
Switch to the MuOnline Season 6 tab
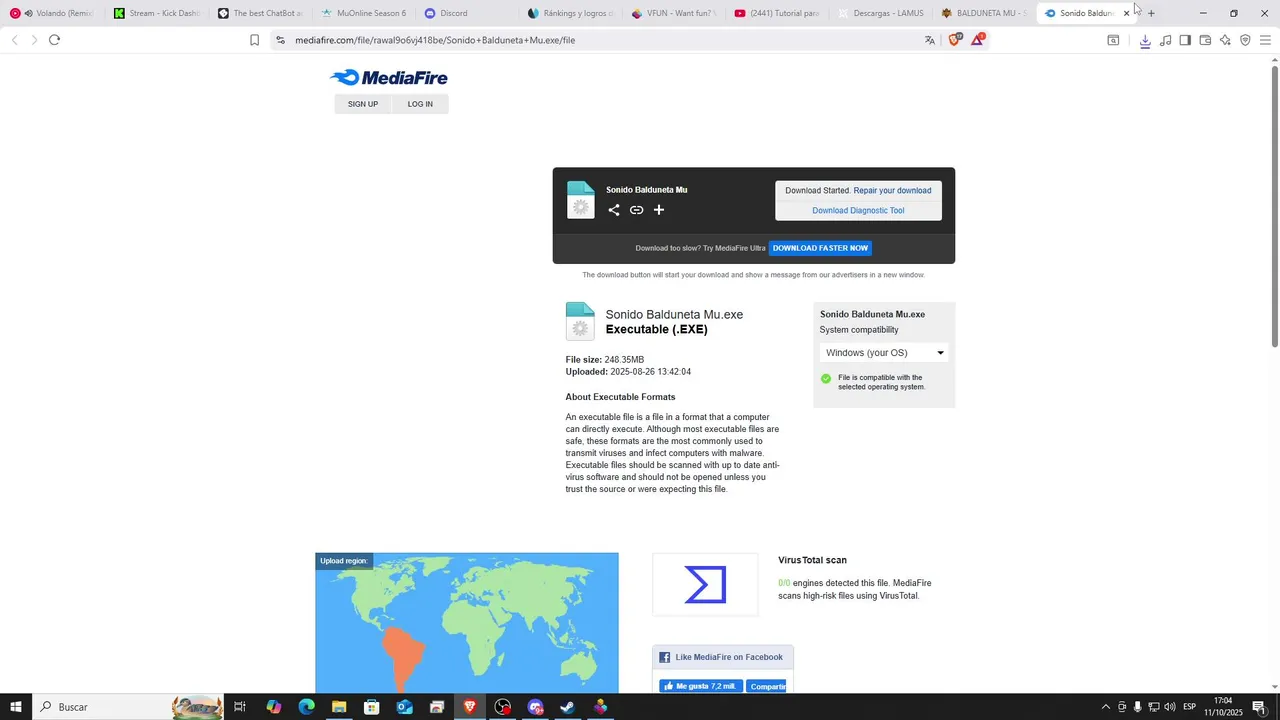tap(363, 13)
